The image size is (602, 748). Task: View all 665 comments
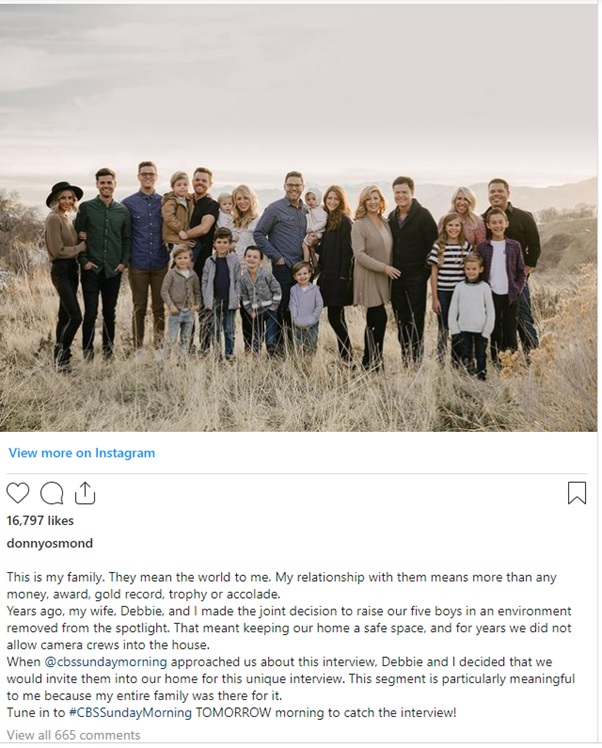tap(73, 735)
